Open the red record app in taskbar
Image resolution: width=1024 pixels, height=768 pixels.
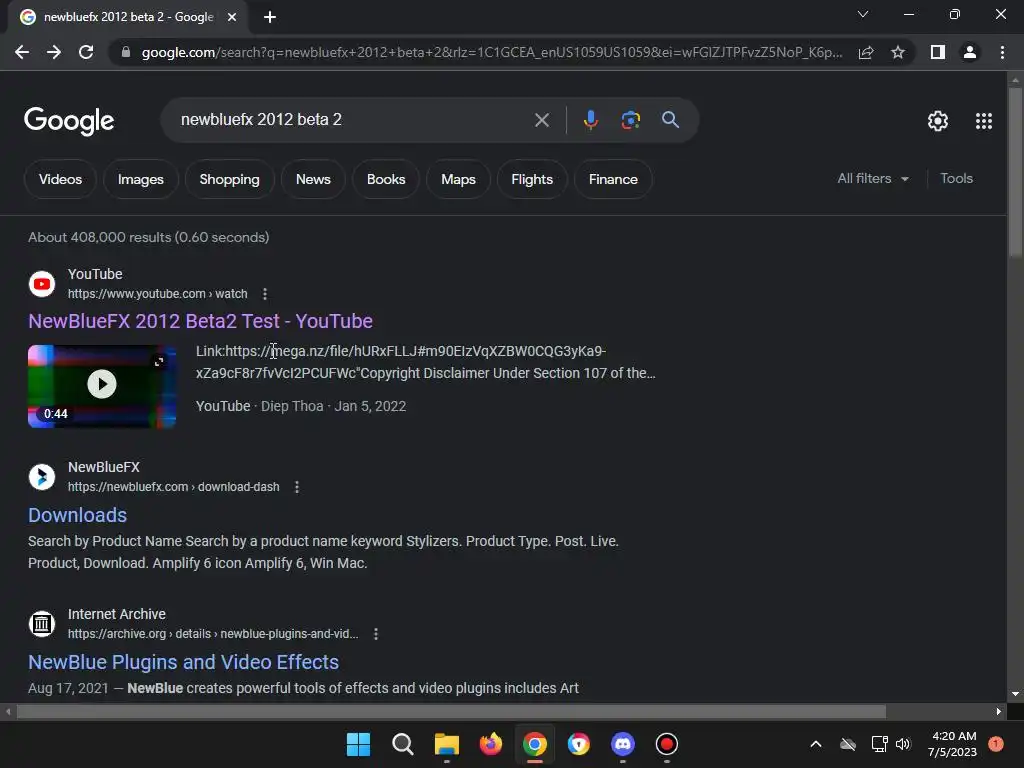667,744
